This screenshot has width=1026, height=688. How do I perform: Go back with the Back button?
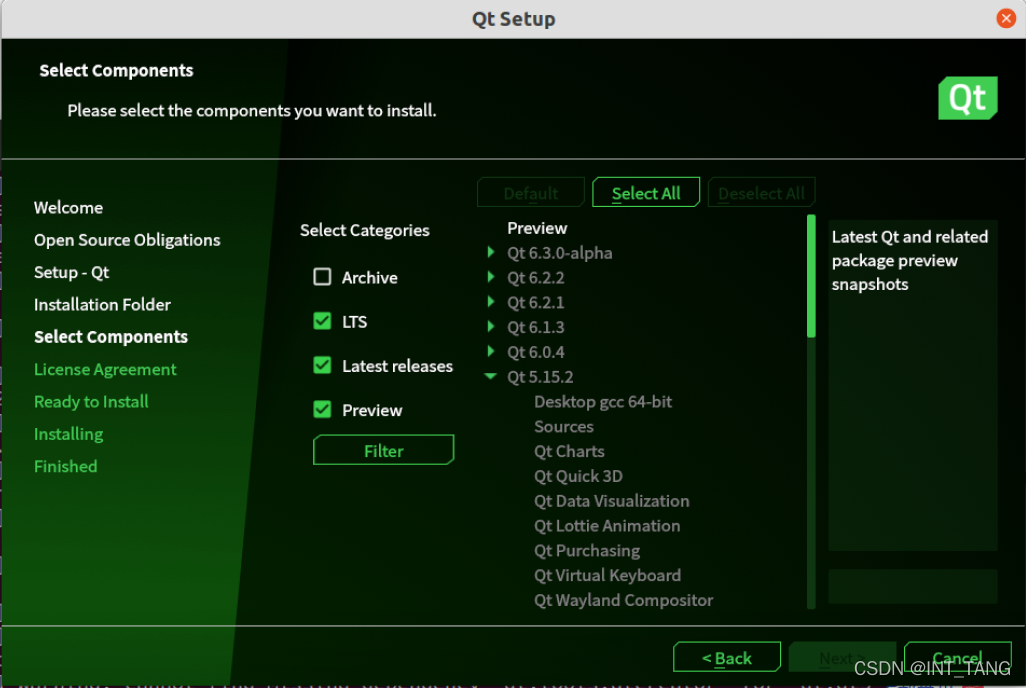(x=727, y=657)
